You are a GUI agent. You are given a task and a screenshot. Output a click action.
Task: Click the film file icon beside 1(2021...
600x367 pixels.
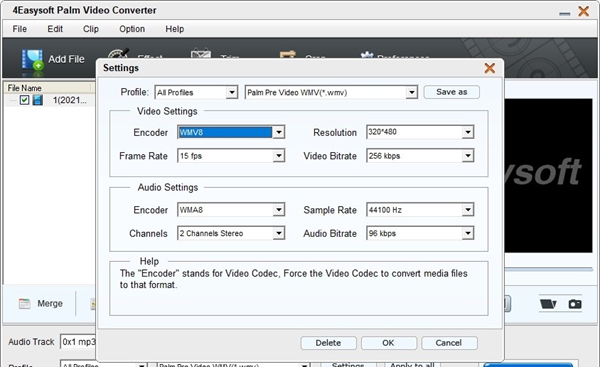click(38, 100)
